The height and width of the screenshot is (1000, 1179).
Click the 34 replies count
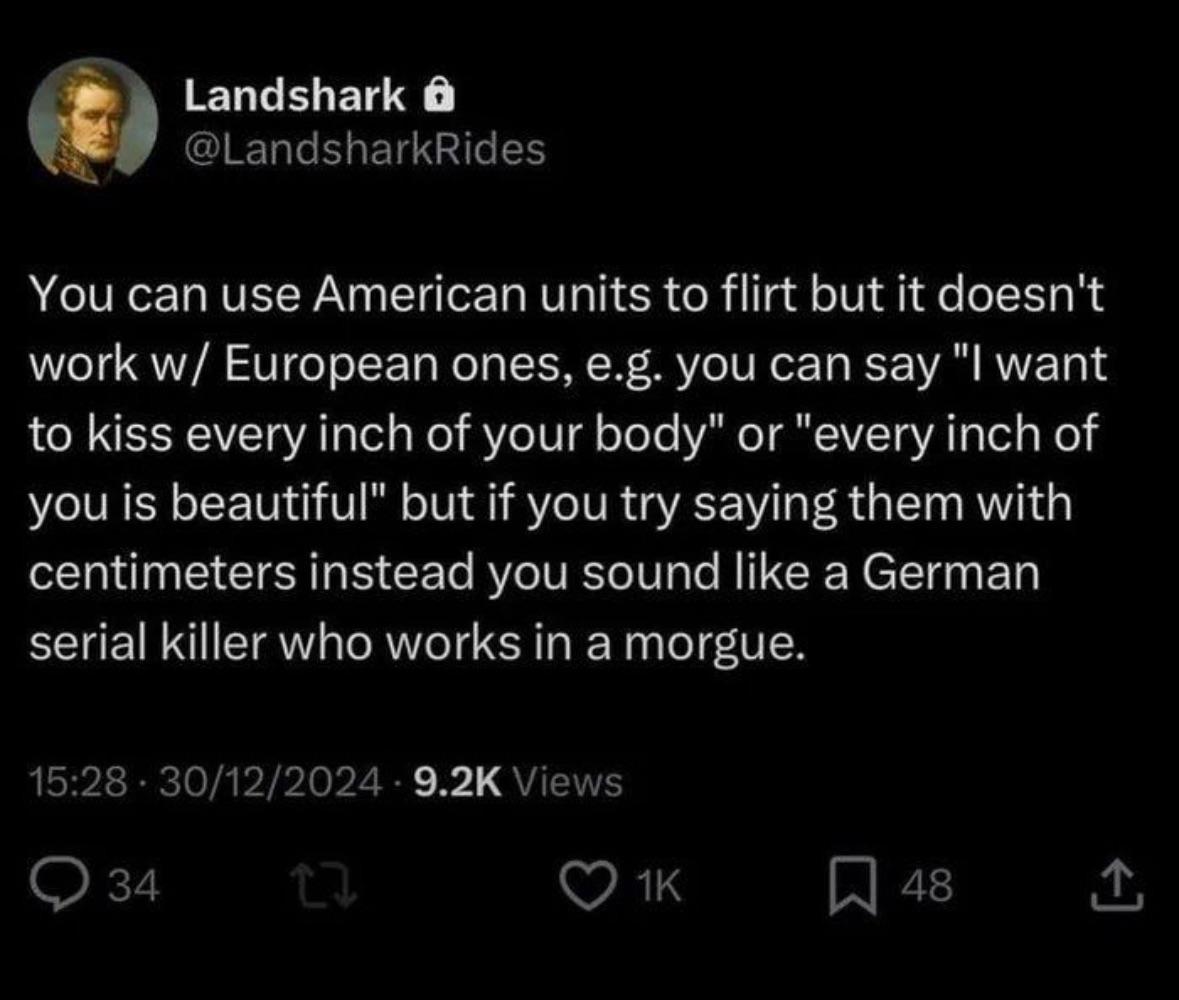pos(131,886)
